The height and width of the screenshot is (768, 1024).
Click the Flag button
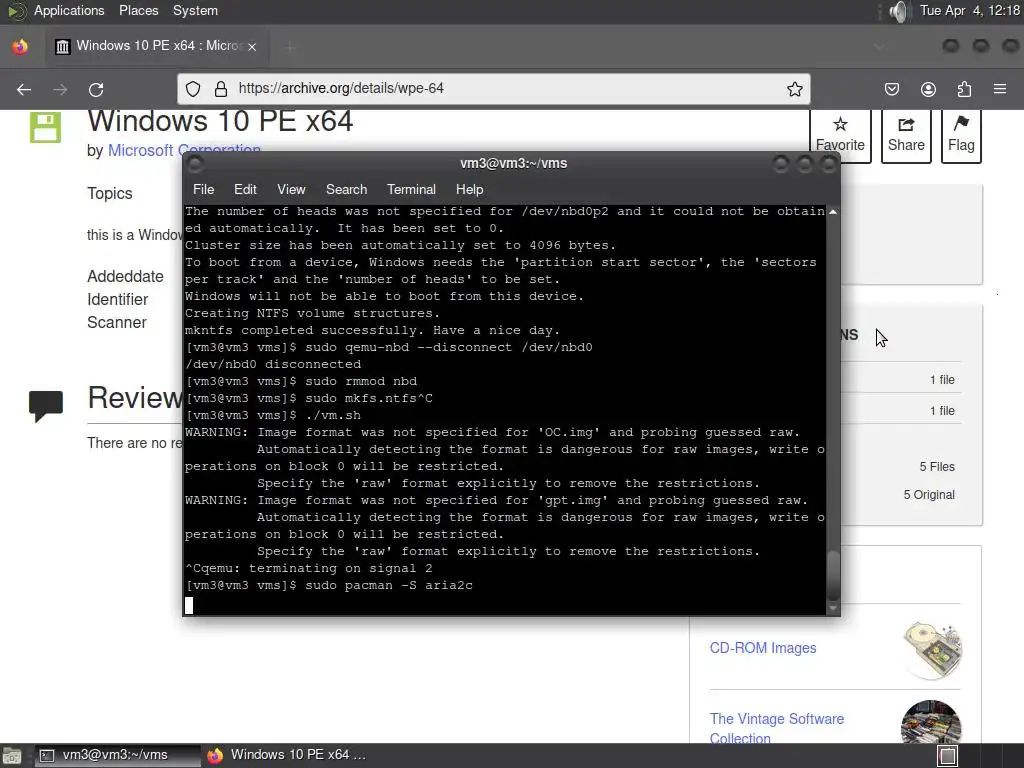click(x=961, y=135)
